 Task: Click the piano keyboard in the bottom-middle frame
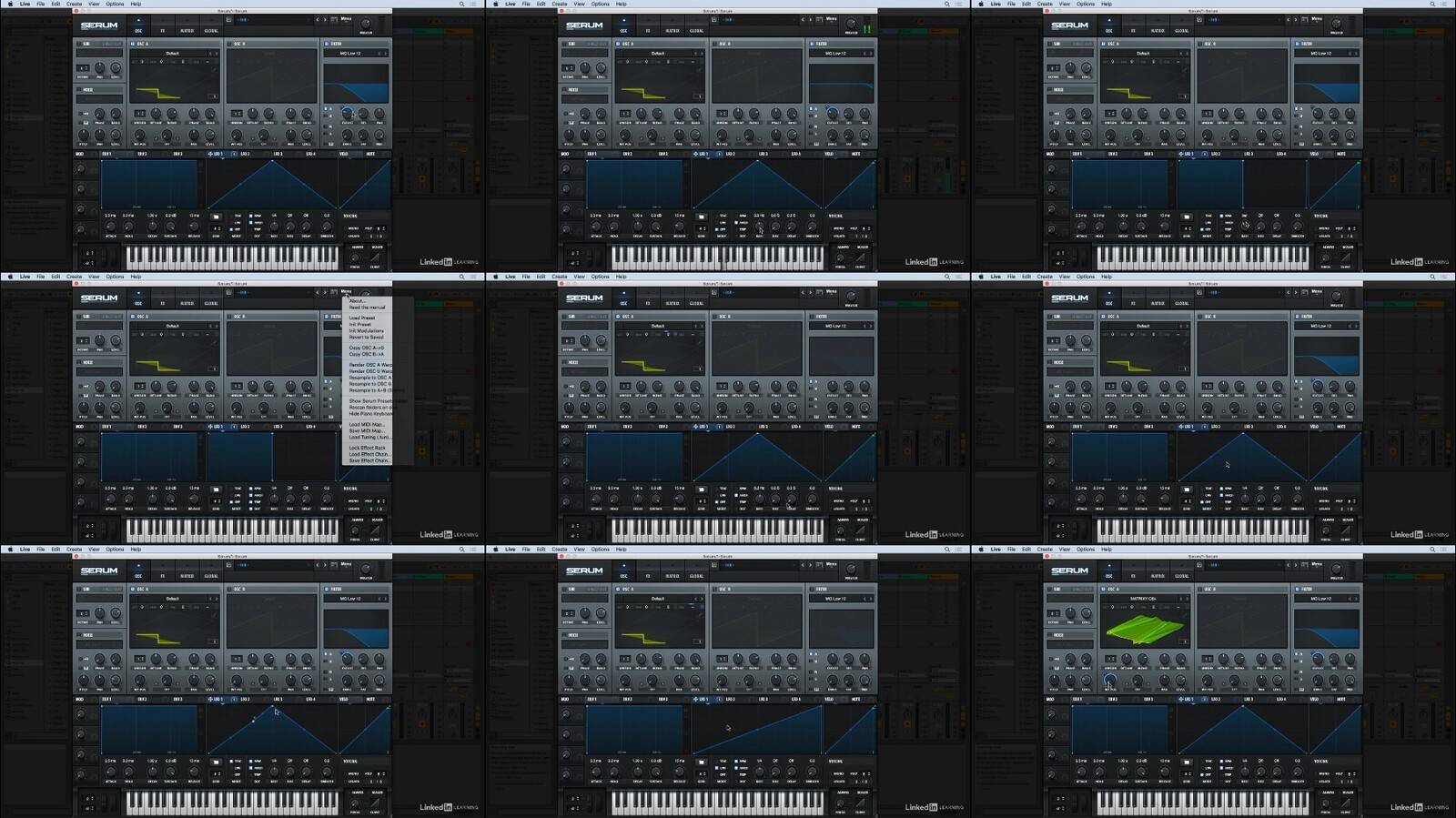pos(719,803)
